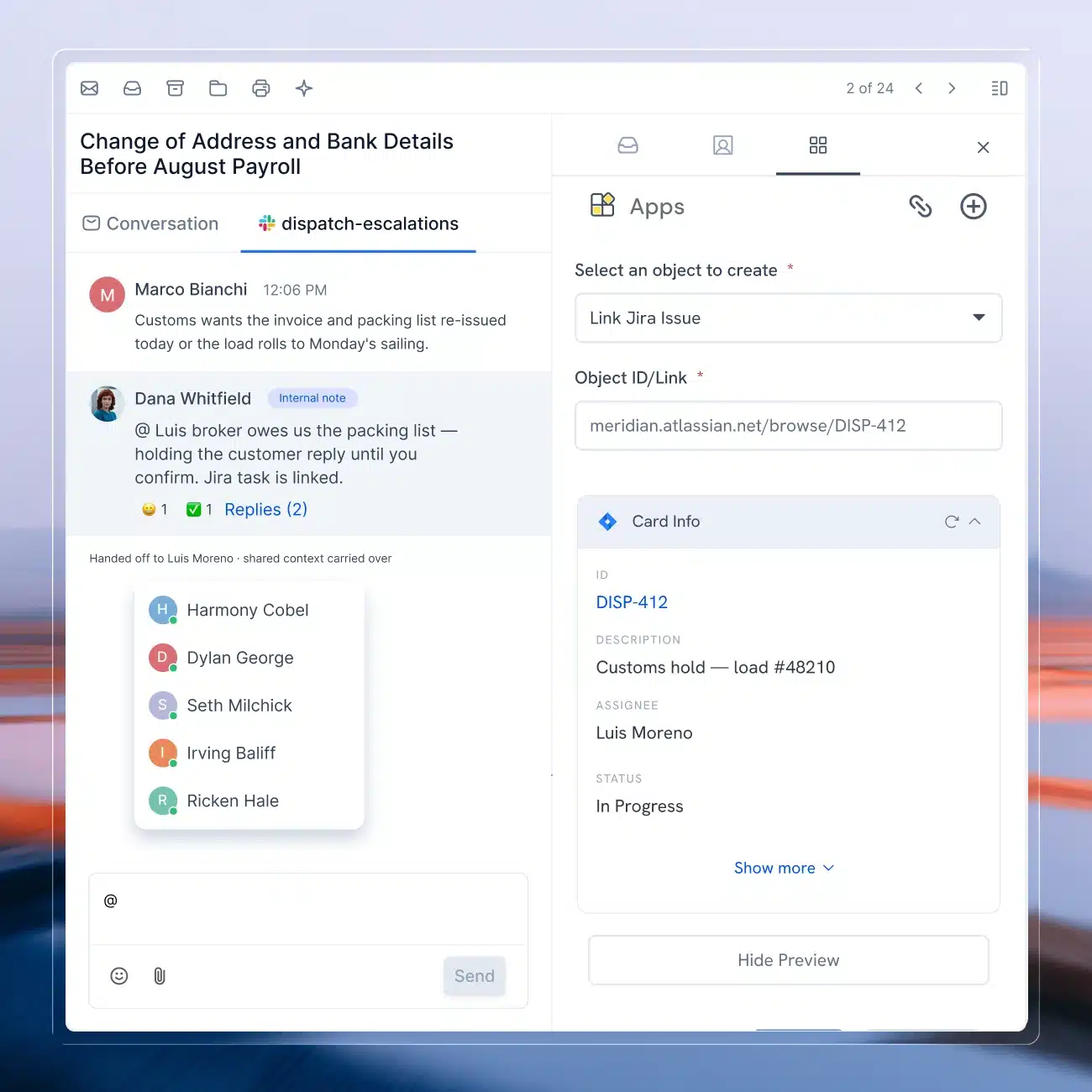Click the Object ID/Link input field

click(789, 426)
